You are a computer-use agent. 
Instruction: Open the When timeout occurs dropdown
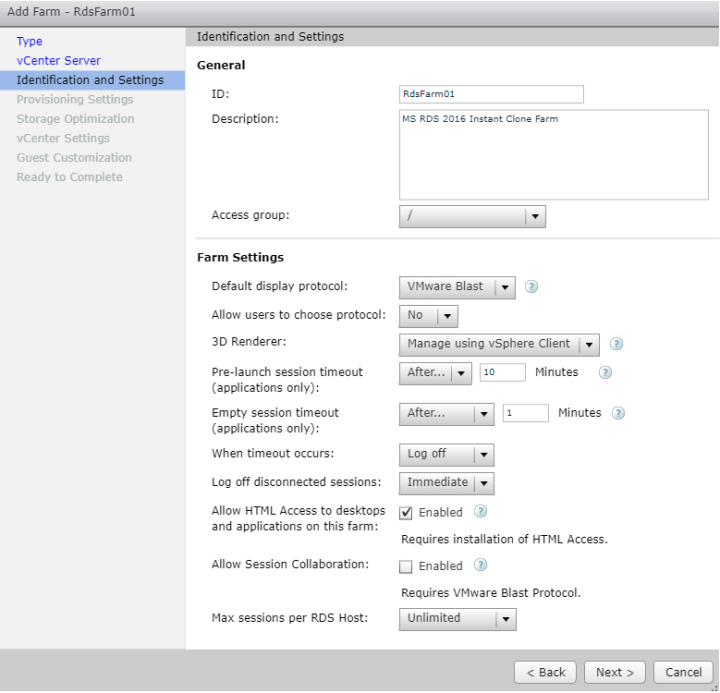(446, 454)
